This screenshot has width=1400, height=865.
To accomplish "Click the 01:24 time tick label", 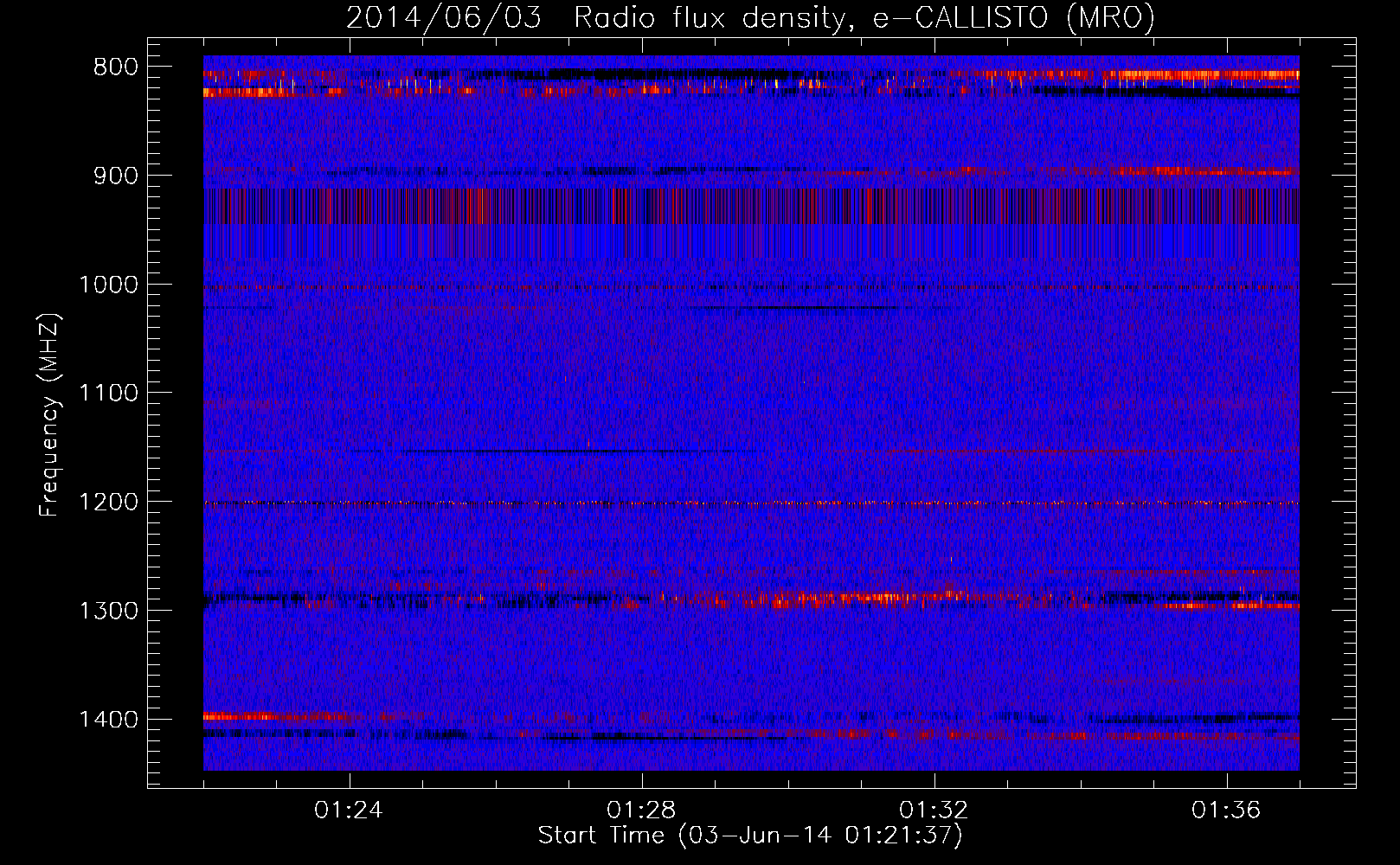I will click(x=349, y=811).
